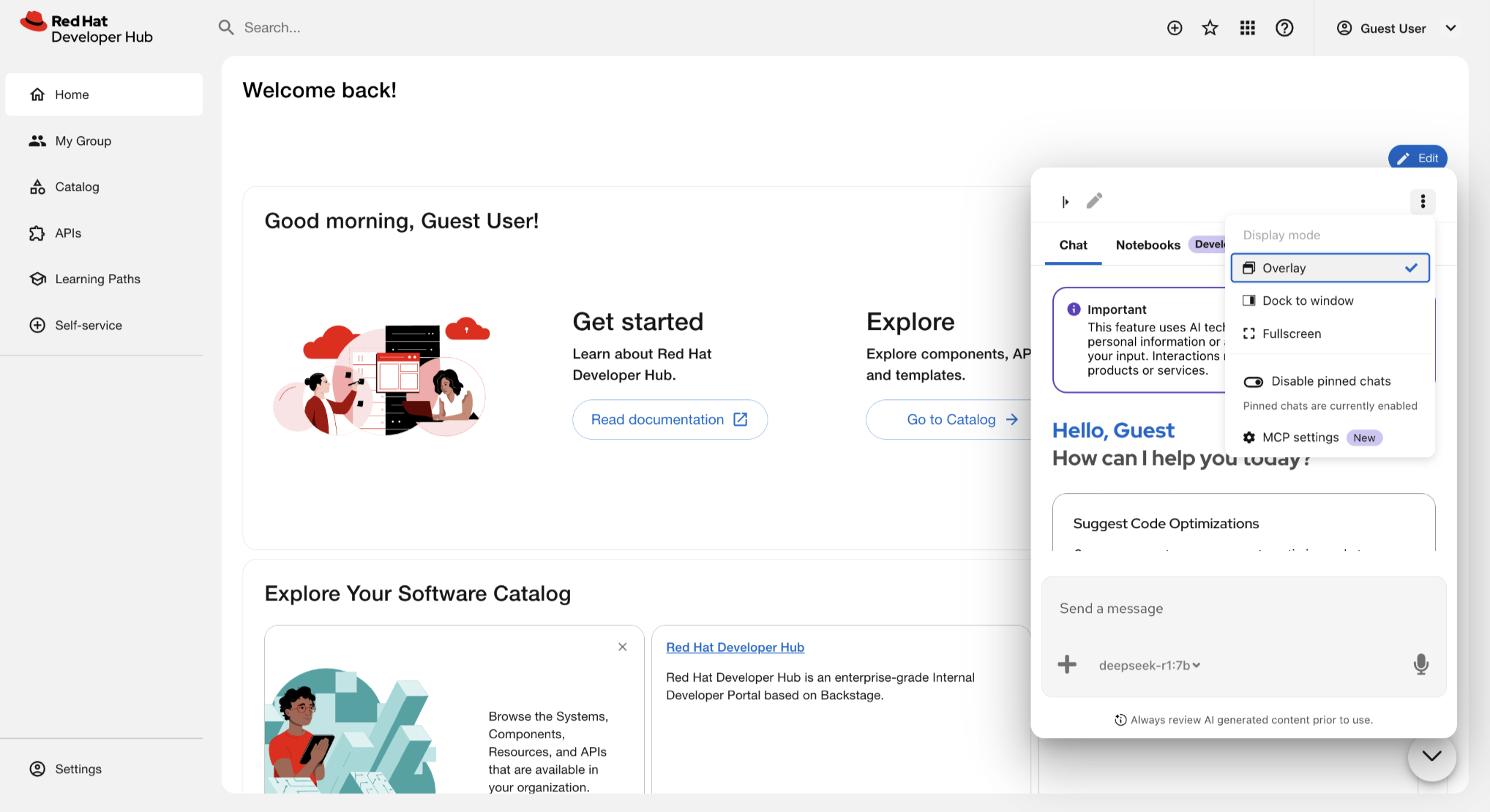Image resolution: width=1490 pixels, height=812 pixels.
Task: Click the create plus-circle icon in header
Action: point(1175,28)
